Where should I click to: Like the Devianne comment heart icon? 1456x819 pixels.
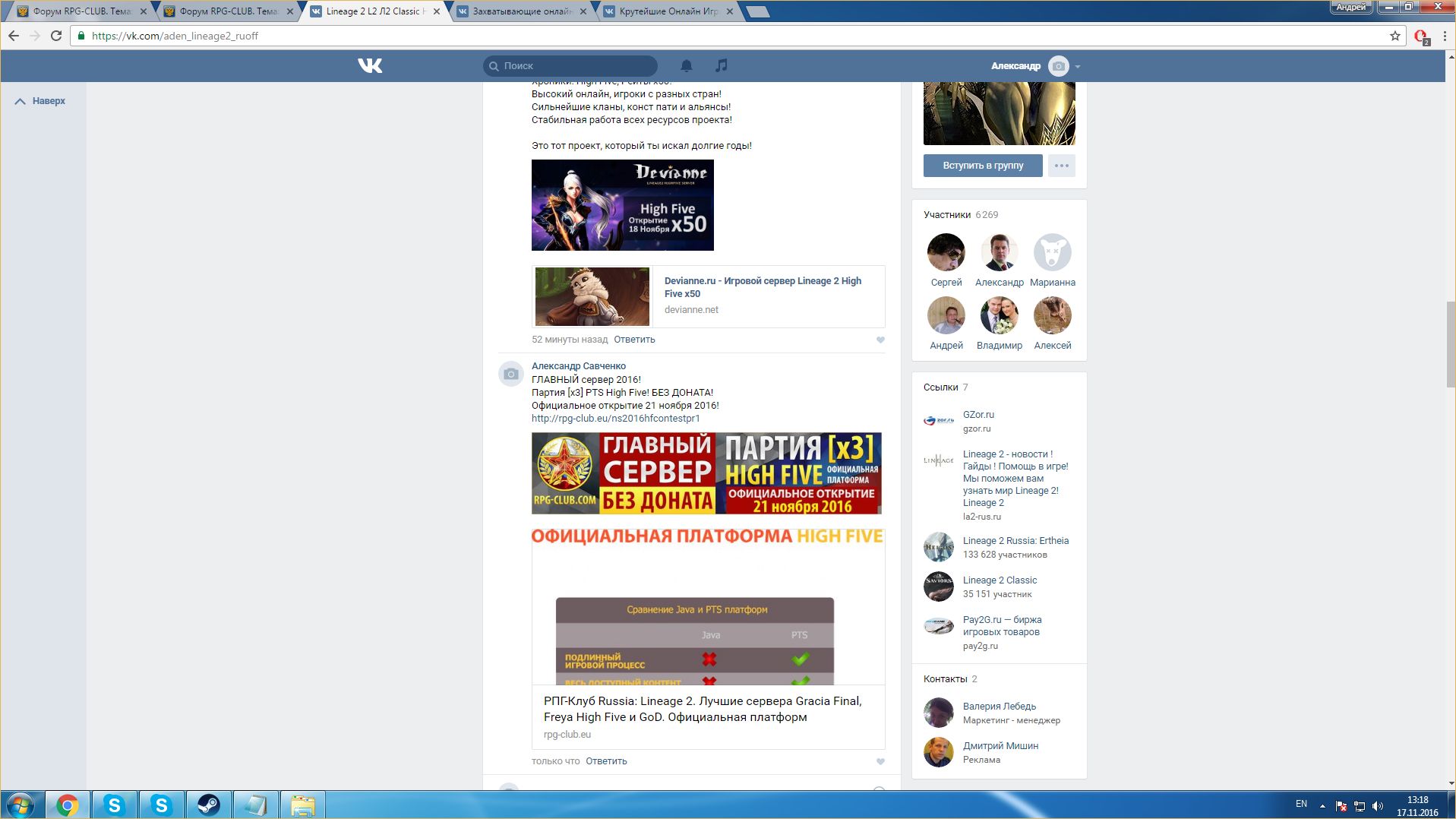880,340
